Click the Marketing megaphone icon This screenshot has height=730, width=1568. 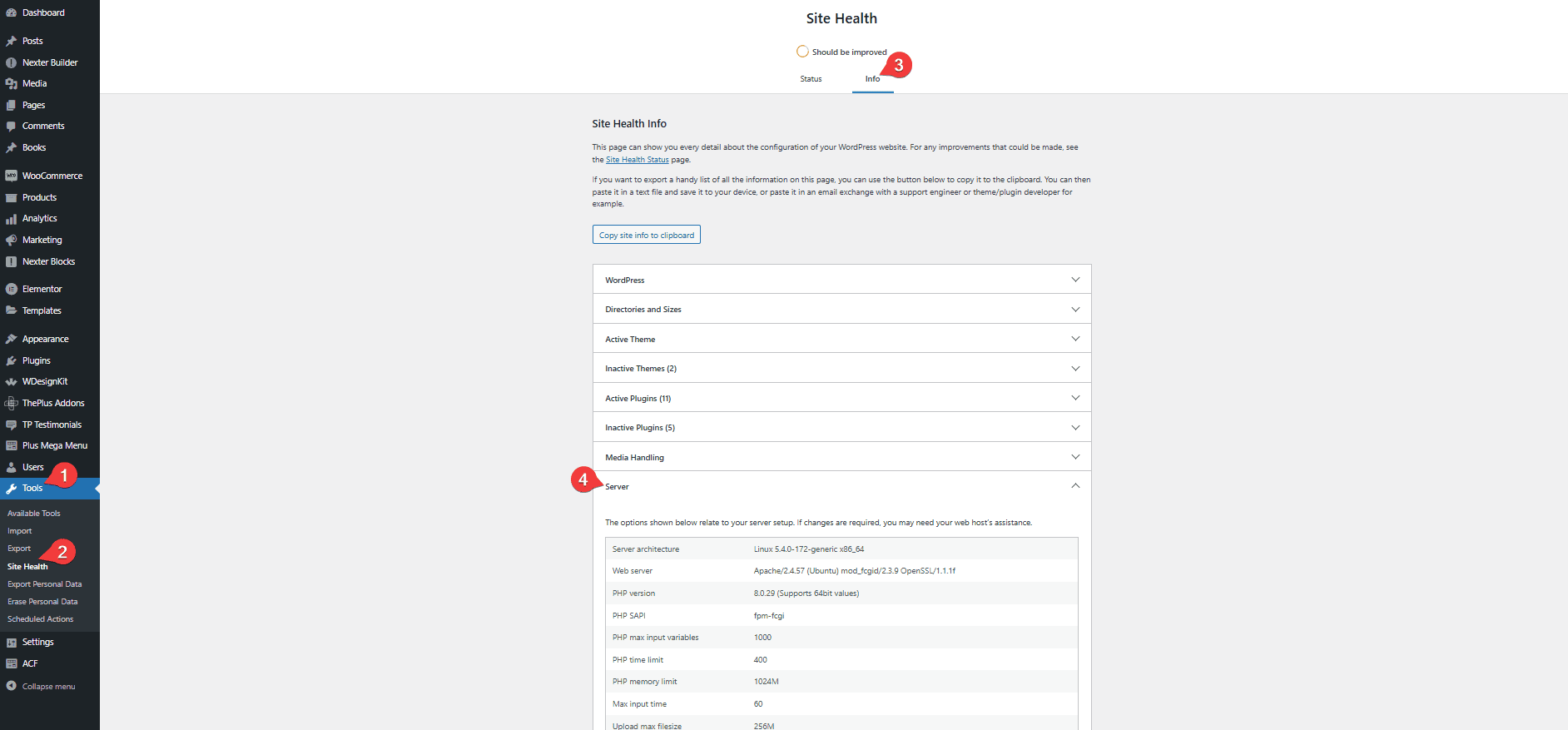(x=11, y=240)
